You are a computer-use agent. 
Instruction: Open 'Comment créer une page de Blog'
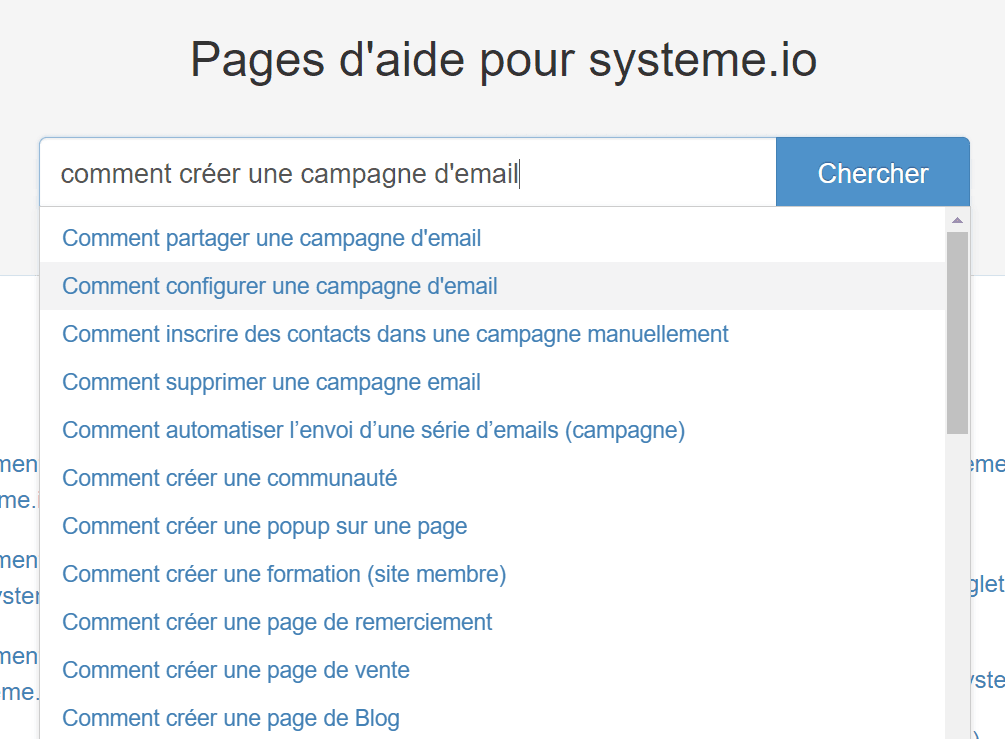point(492,718)
